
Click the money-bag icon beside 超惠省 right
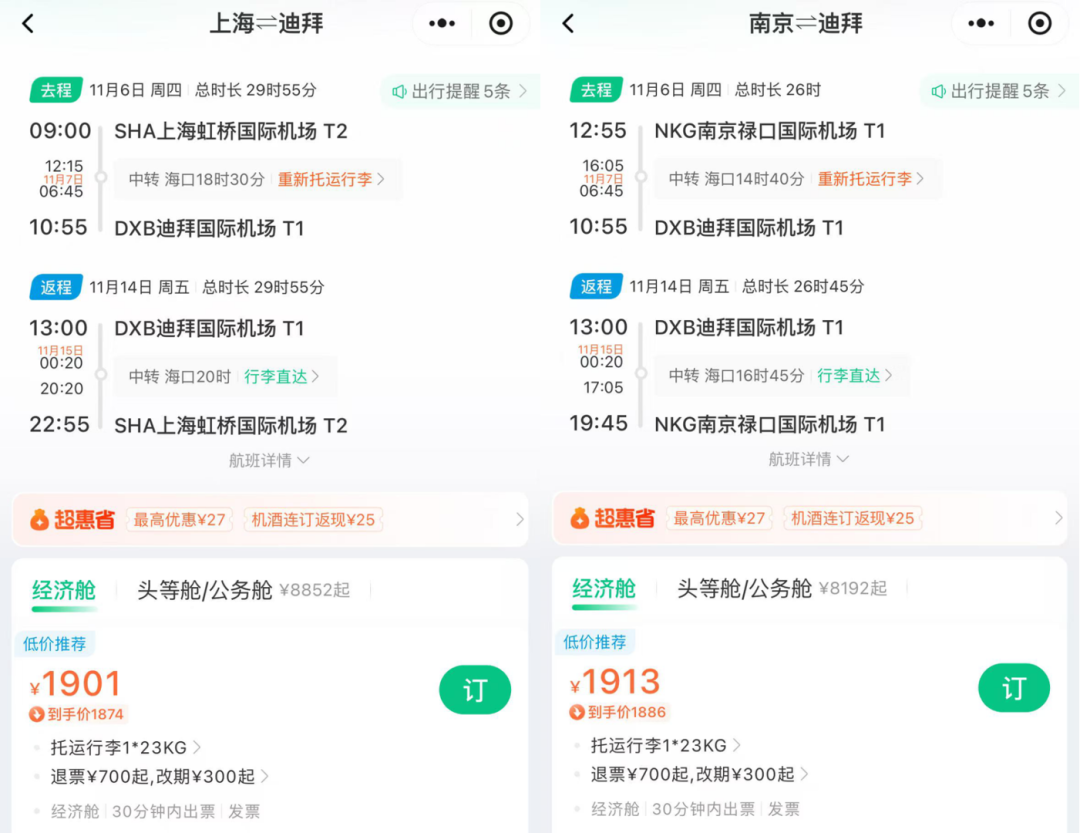[580, 519]
